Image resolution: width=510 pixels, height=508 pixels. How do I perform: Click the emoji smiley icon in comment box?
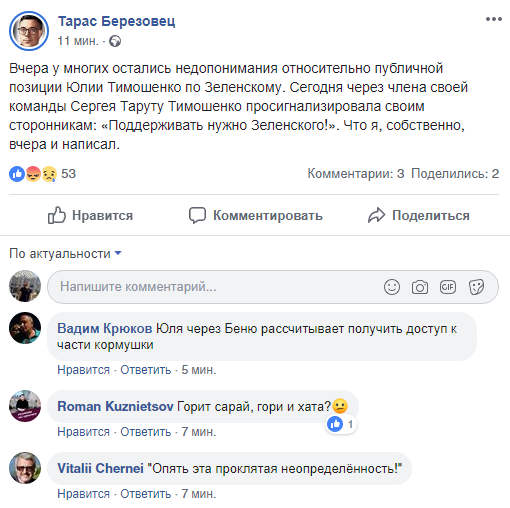392,287
